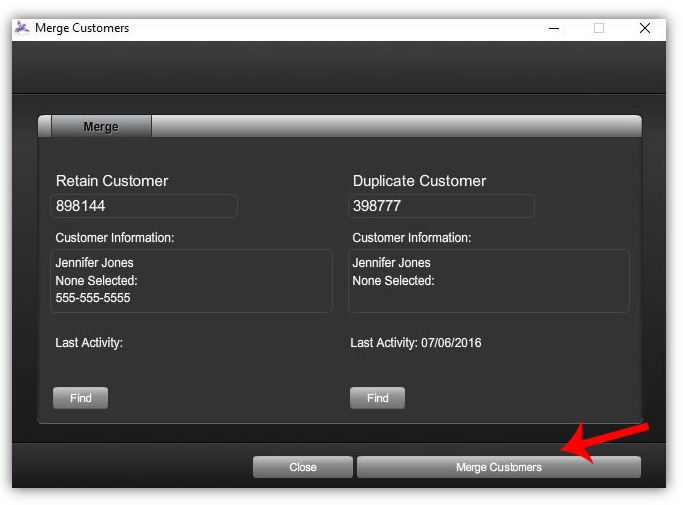
Task: Edit Retain Customer ID field 898144
Action: click(x=144, y=206)
